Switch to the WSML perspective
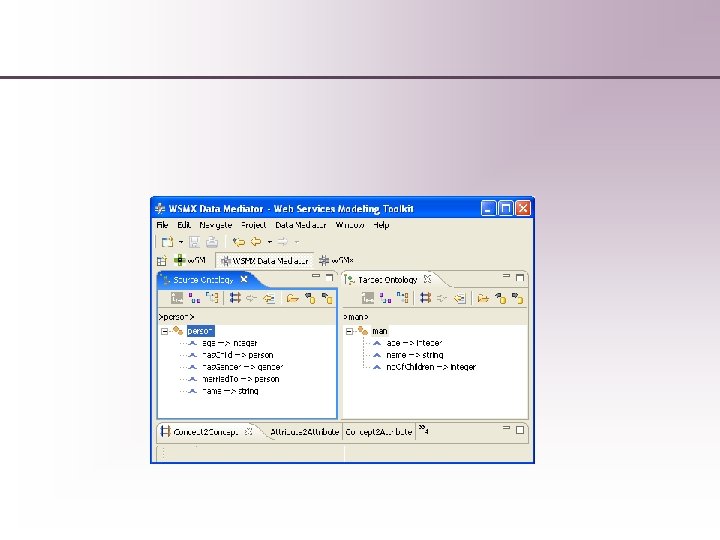This screenshot has width=720, height=540. point(190,260)
